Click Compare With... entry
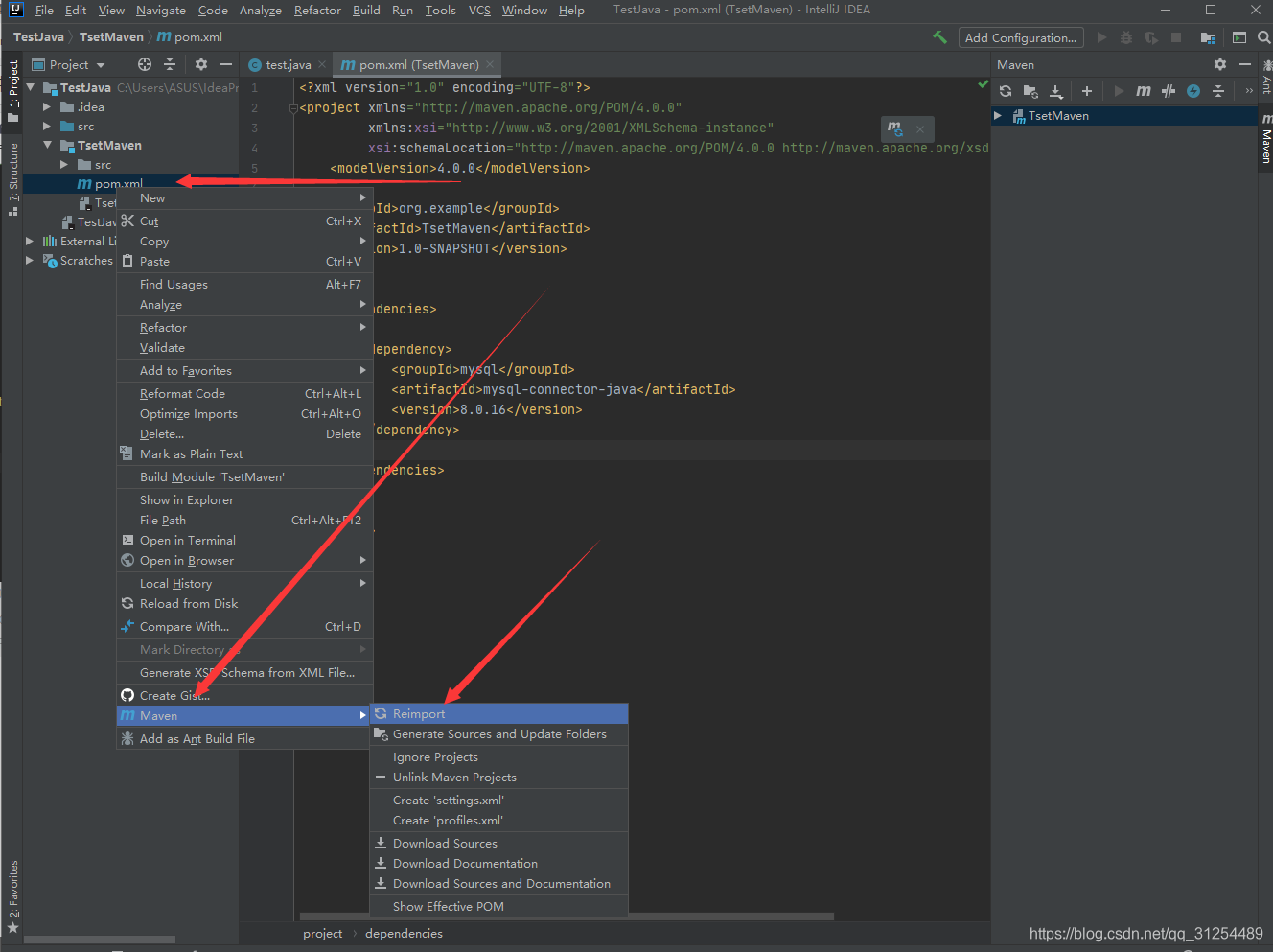Viewport: 1273px width, 952px height. [x=244, y=626]
